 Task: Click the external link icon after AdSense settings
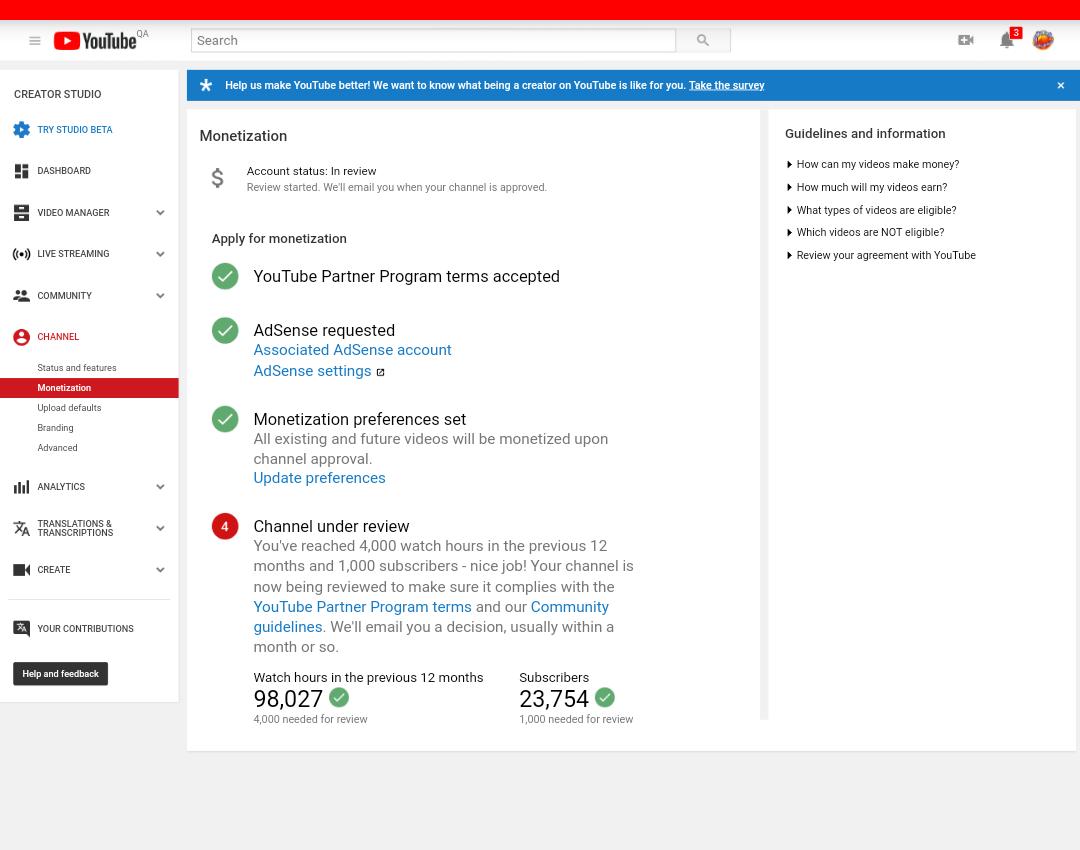click(x=380, y=372)
